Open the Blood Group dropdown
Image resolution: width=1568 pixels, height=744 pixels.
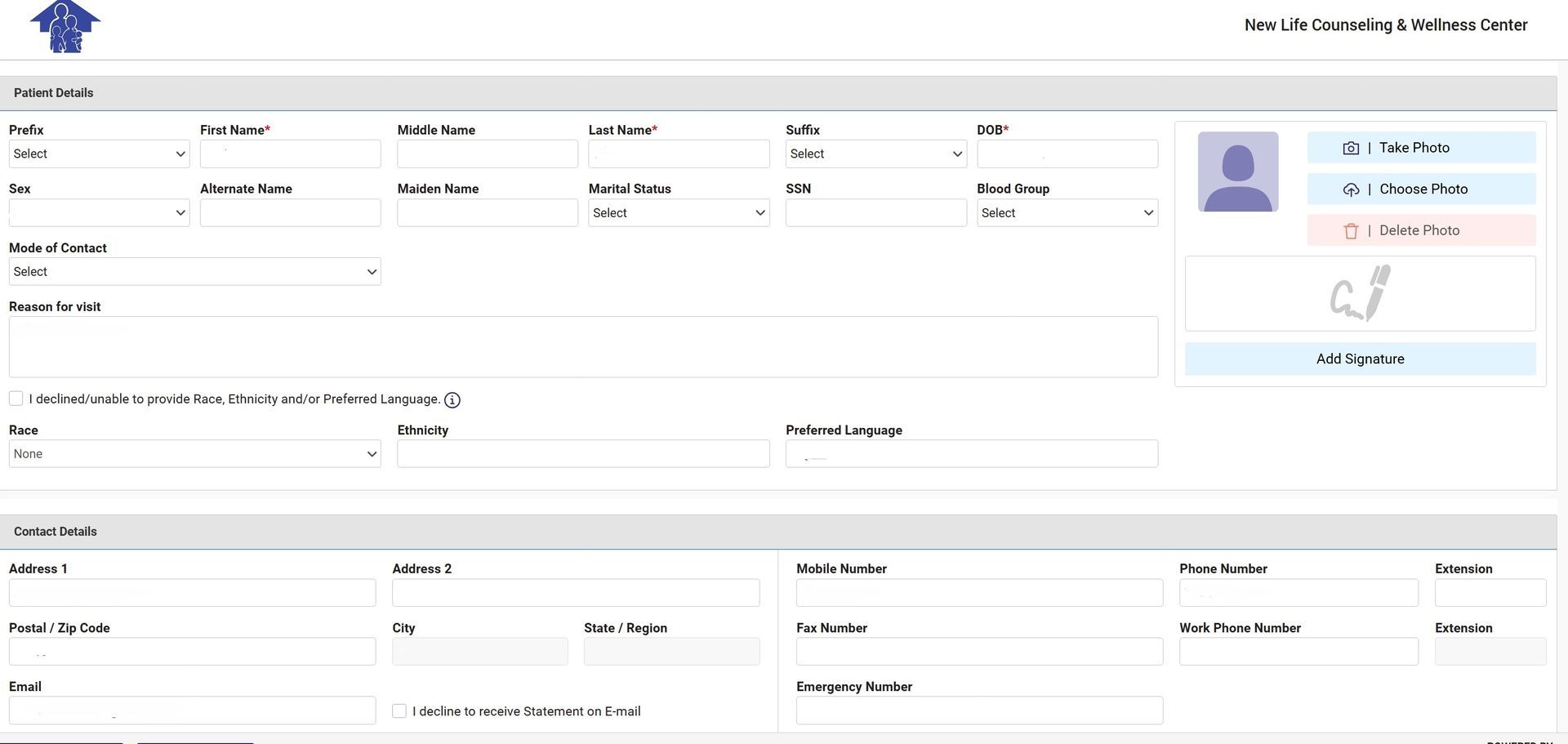click(x=1067, y=213)
